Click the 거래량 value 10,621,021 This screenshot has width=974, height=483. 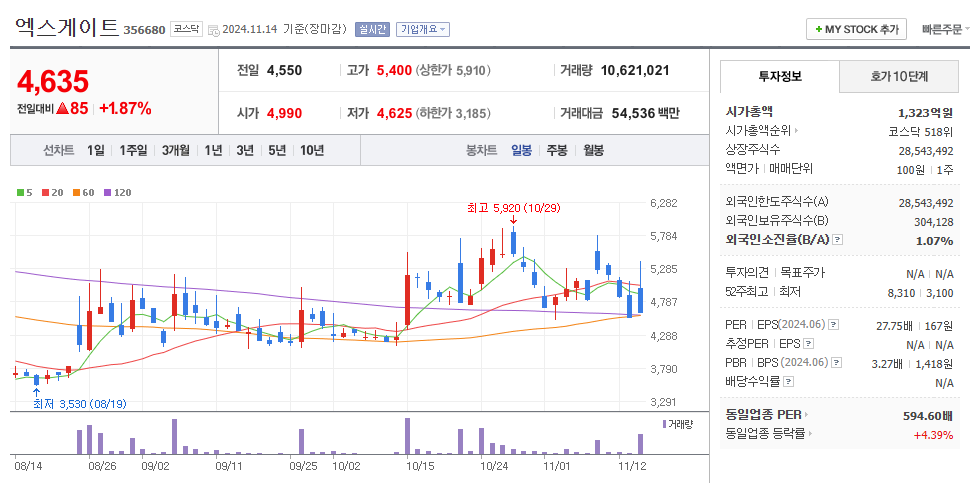[x=635, y=70]
